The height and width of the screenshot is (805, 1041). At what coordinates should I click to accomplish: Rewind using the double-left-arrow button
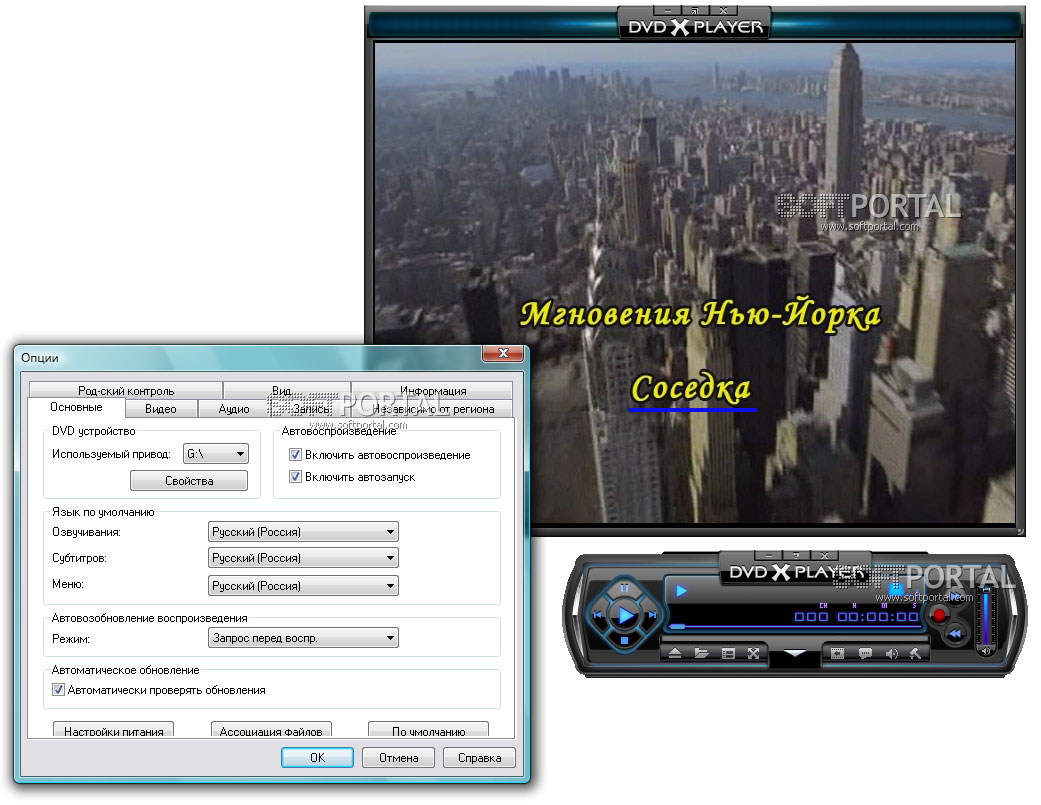point(955,634)
